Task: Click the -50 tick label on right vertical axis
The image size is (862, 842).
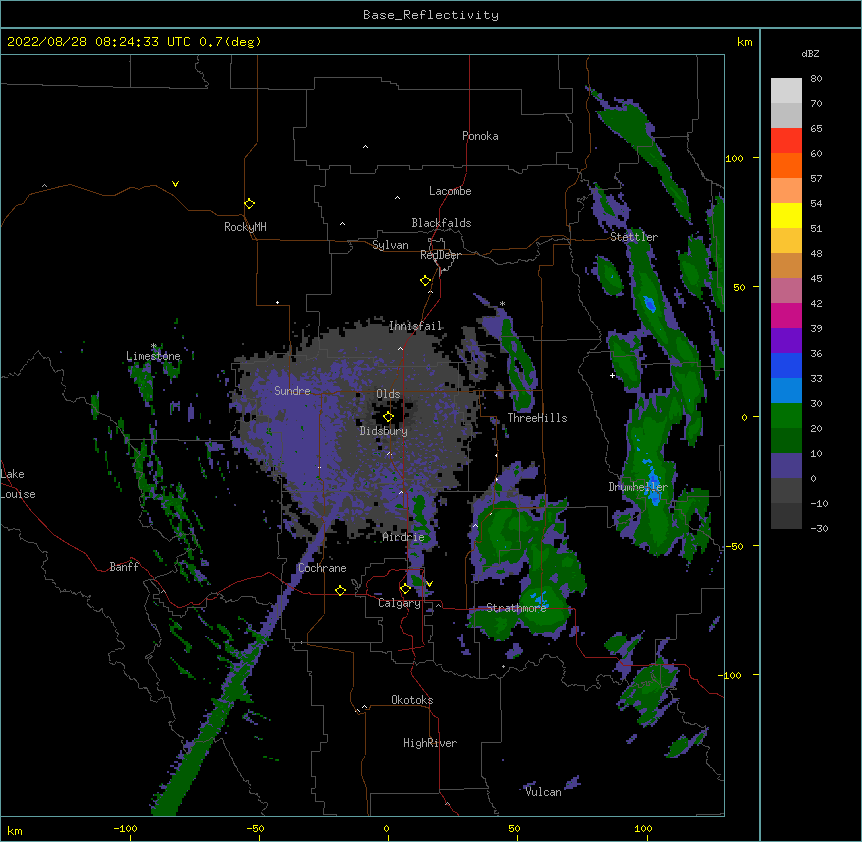Action: coord(734,546)
